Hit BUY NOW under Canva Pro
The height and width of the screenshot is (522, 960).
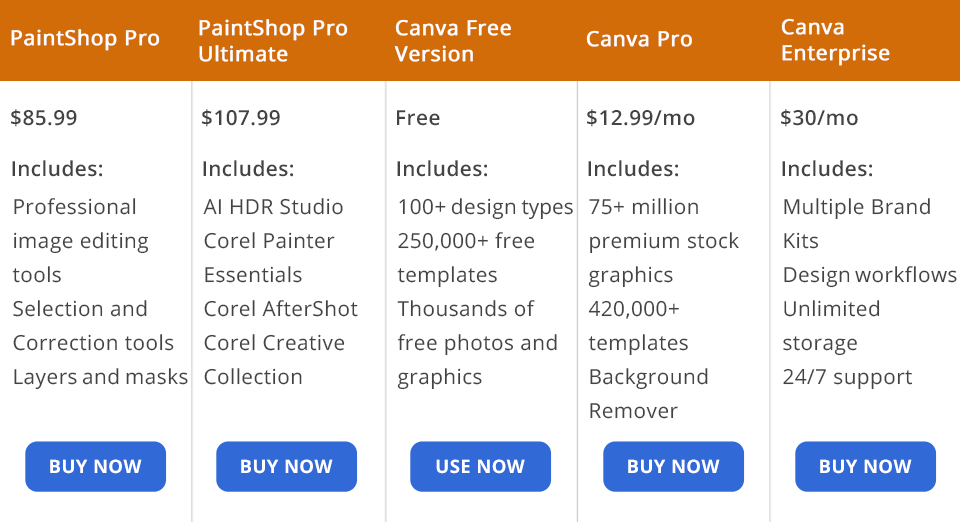pos(673,466)
